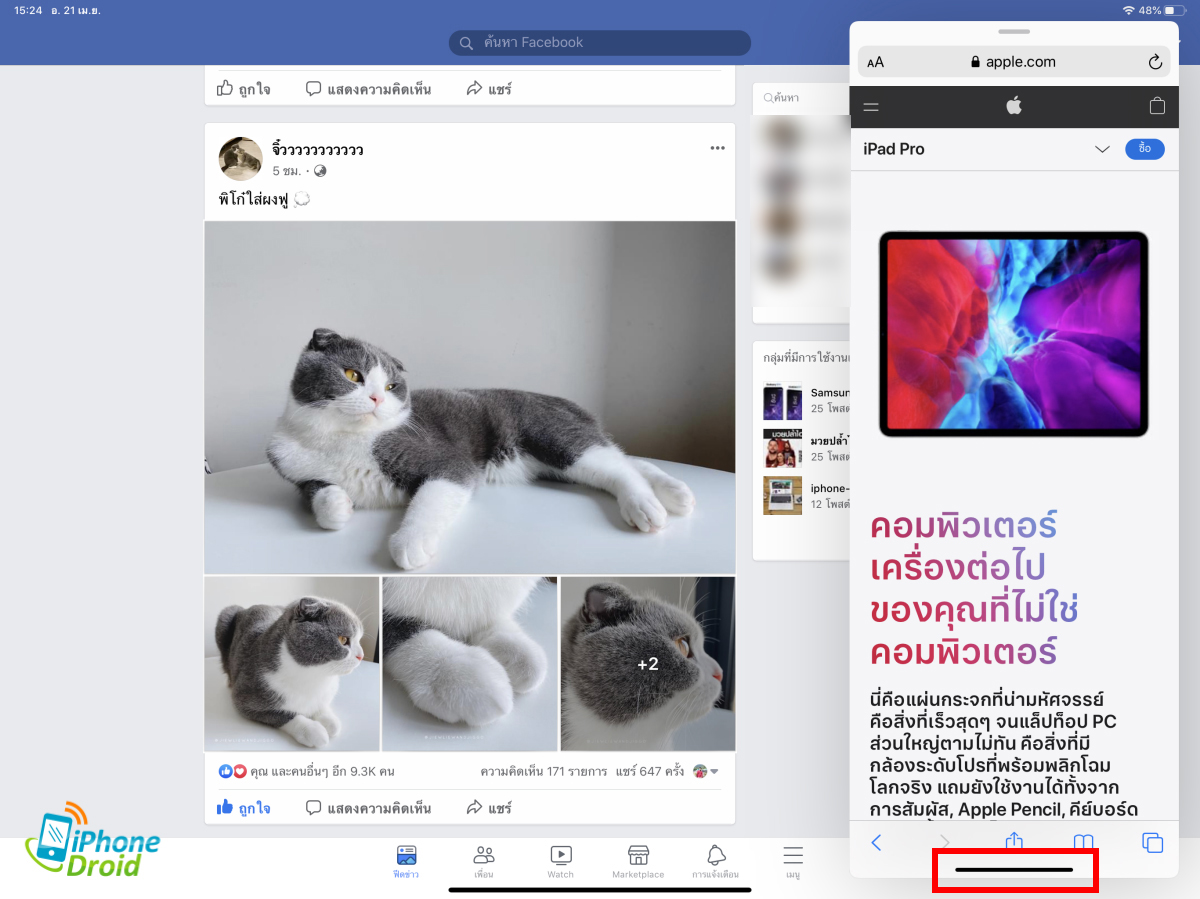This screenshot has width=1200, height=899.
Task: Open the Samsung group in the sidebar
Action: [x=806, y=401]
